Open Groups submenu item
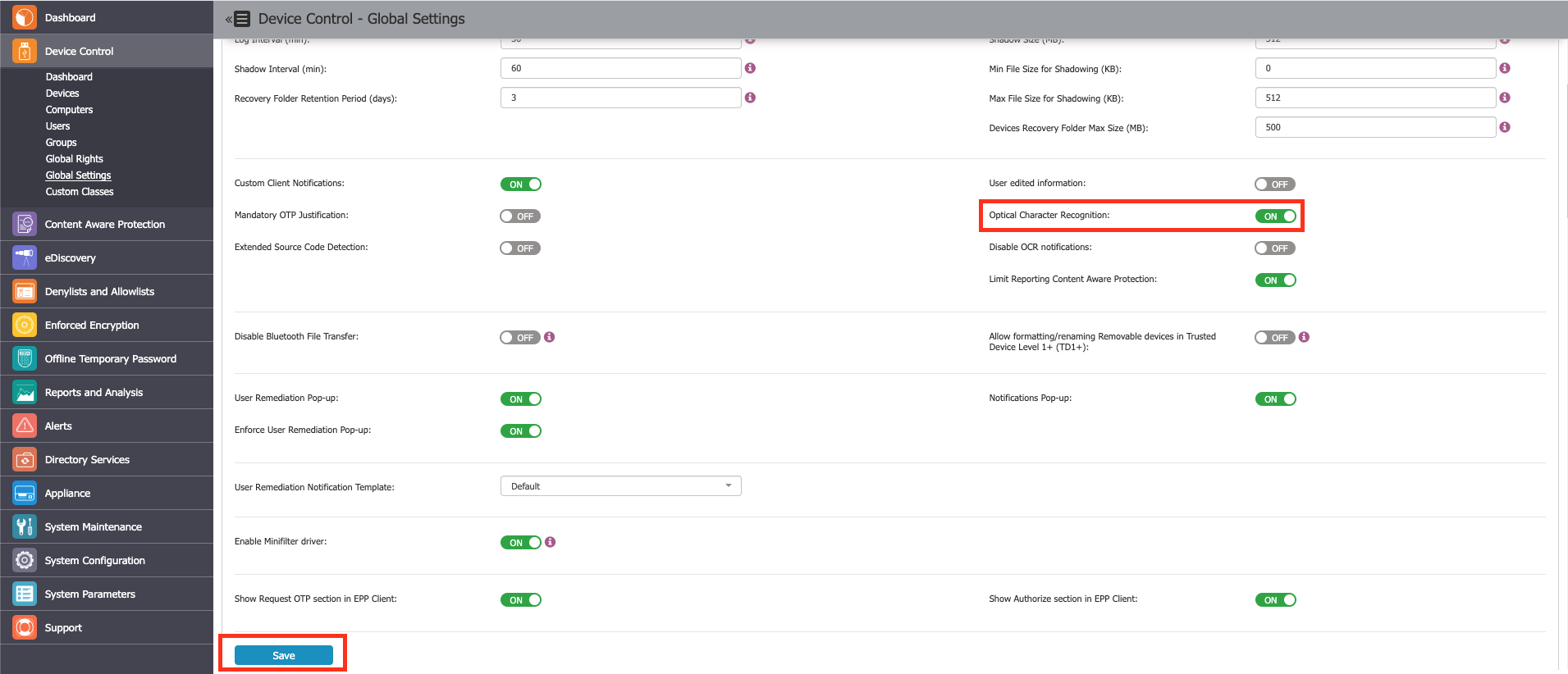This screenshot has height=674, width=1568. tap(61, 143)
